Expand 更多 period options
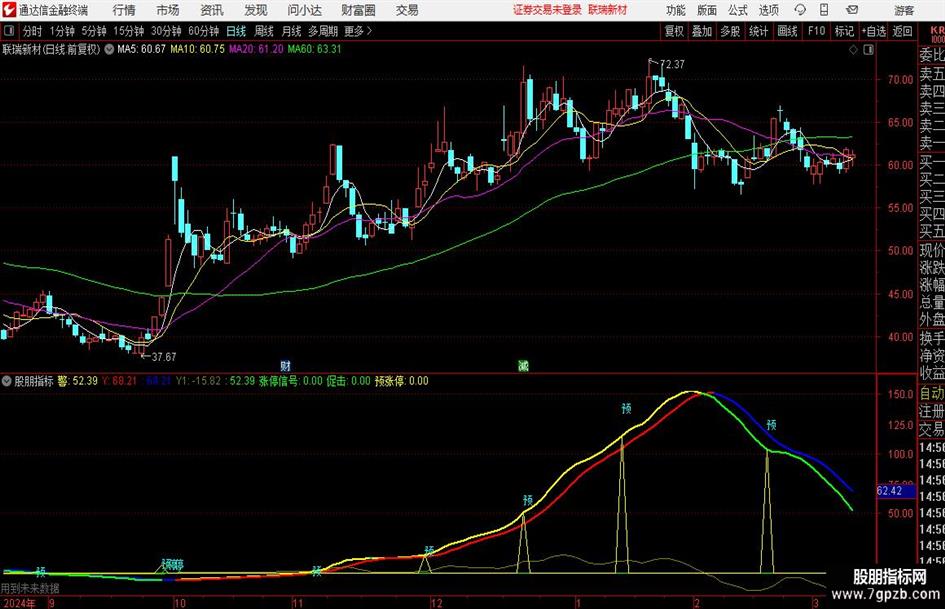This screenshot has height=609, width=945. [x=358, y=31]
